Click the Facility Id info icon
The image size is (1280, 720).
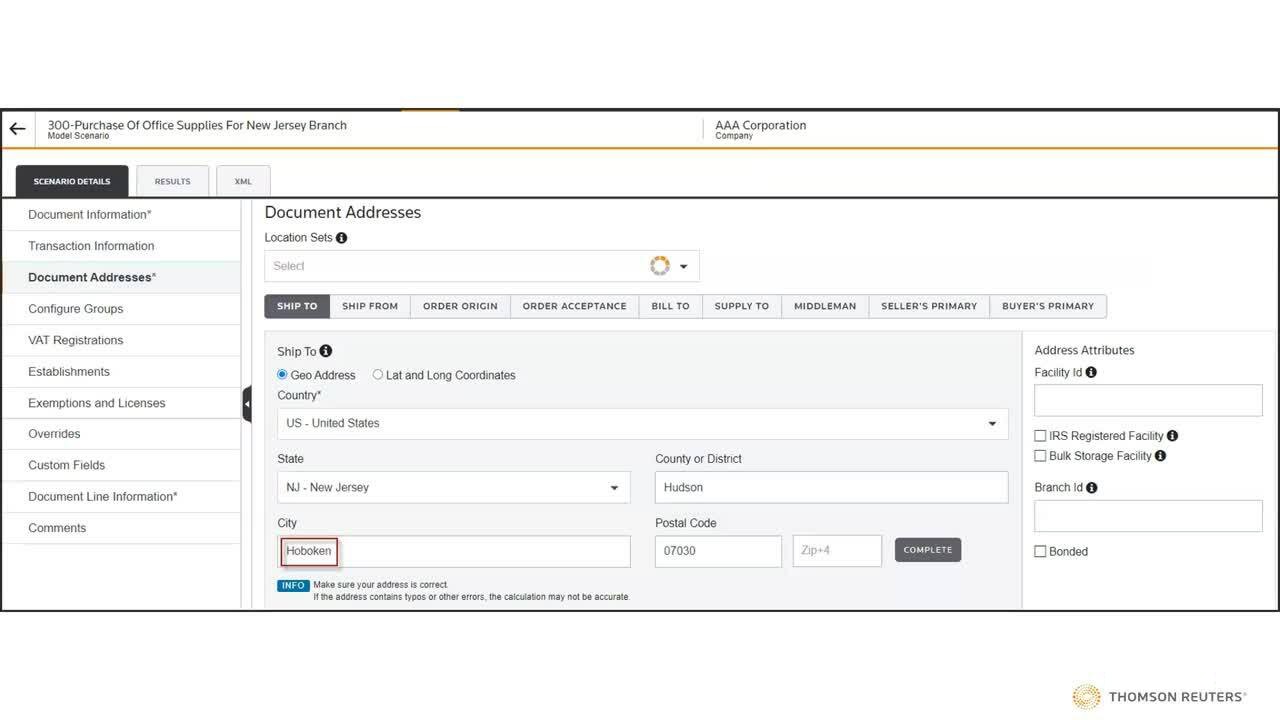click(1091, 372)
